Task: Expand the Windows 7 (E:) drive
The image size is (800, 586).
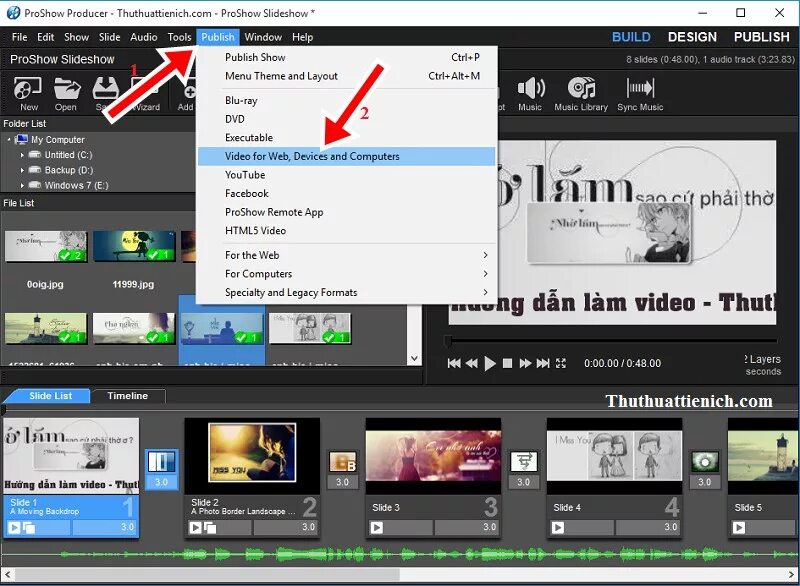Action: [x=22, y=185]
